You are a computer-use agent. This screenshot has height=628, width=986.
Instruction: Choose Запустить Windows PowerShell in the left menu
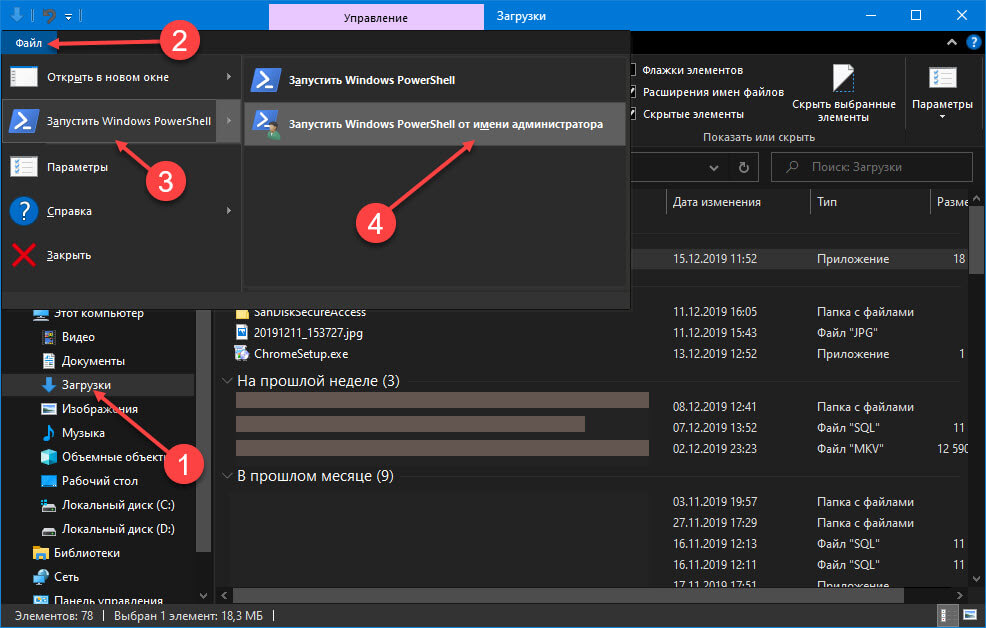coord(111,121)
